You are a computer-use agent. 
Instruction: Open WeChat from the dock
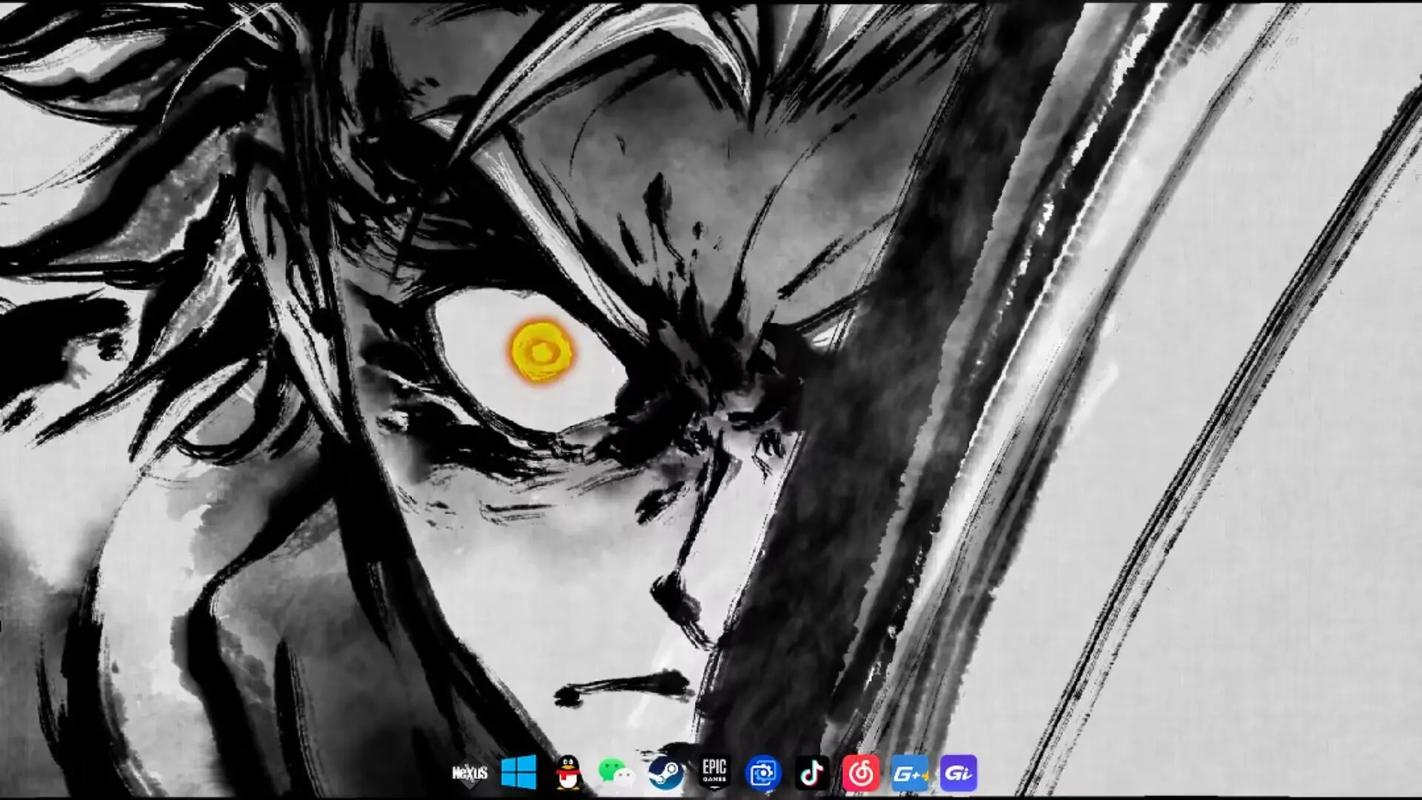tap(616, 773)
